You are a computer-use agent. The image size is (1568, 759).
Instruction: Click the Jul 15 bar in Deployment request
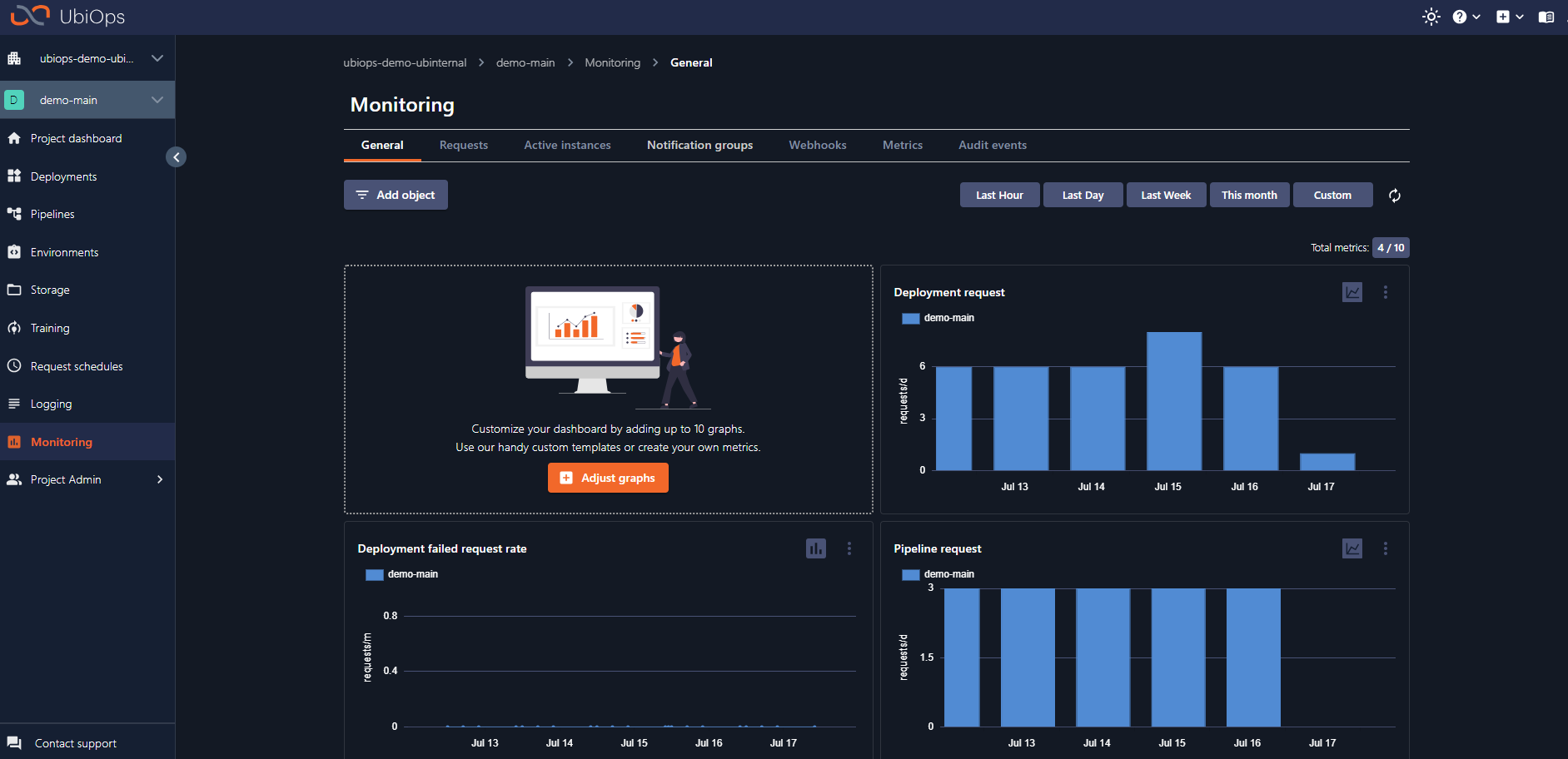click(x=1174, y=401)
